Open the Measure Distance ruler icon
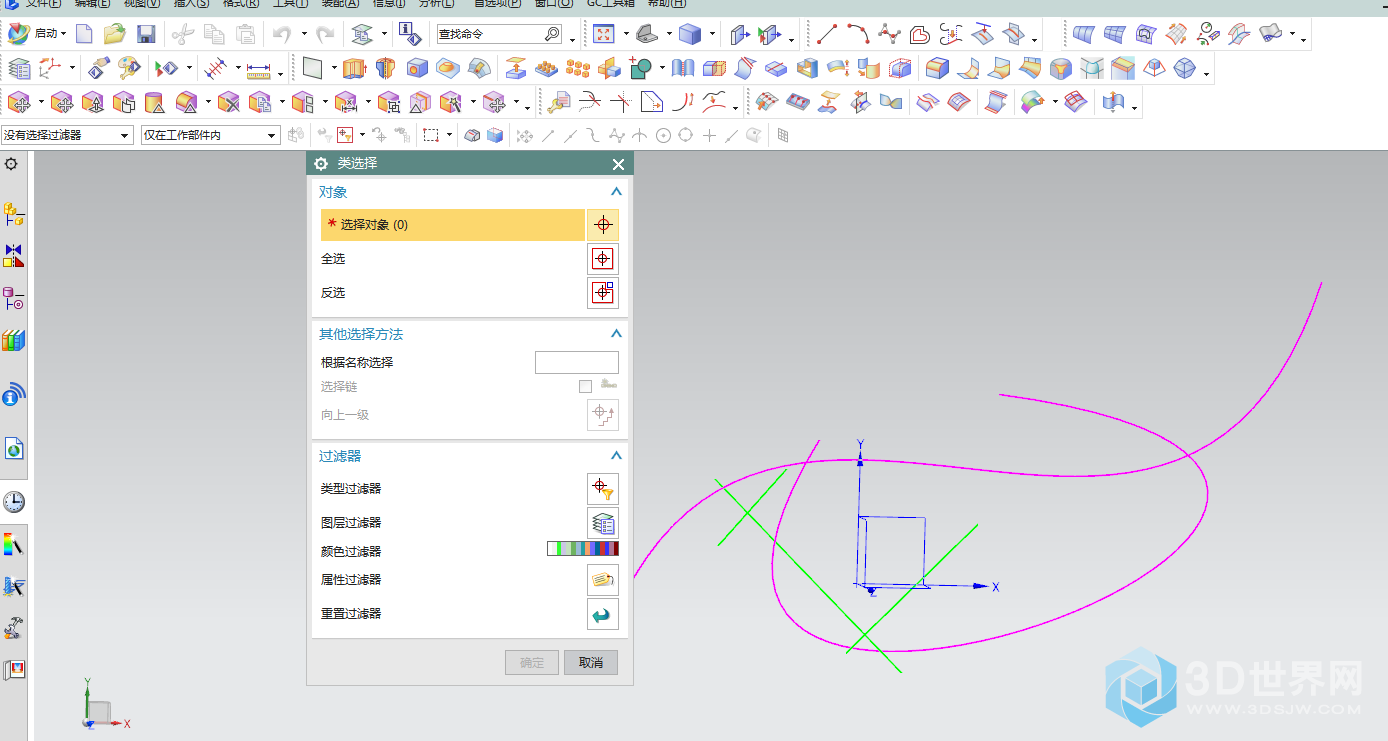The width and height of the screenshot is (1388, 741). (x=259, y=69)
